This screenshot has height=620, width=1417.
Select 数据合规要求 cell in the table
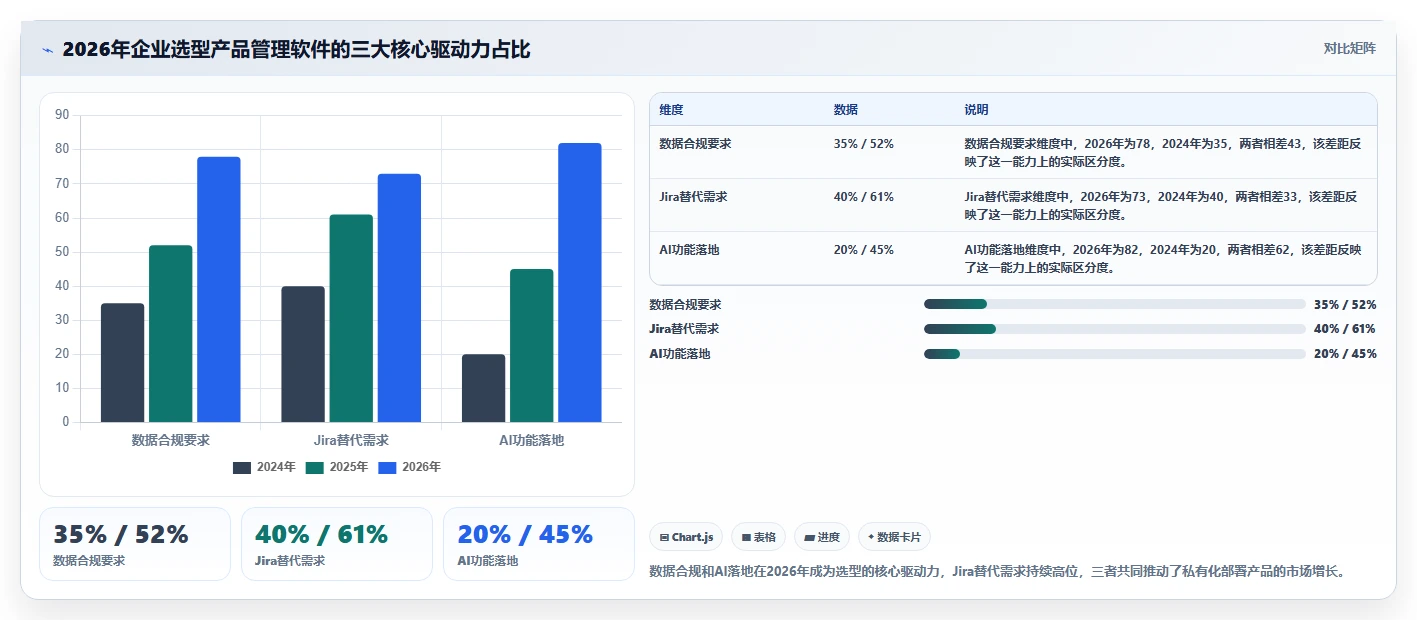[696, 144]
